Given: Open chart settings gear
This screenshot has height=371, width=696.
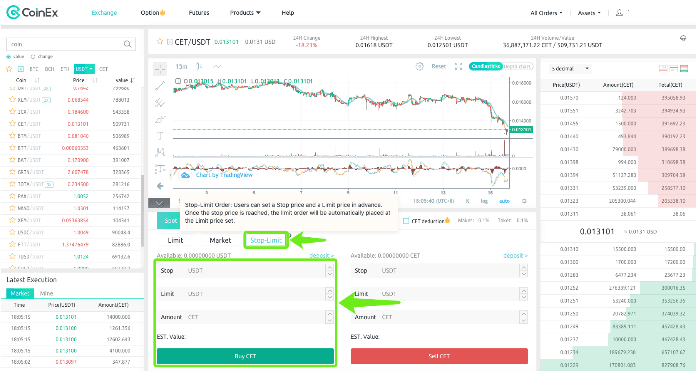Looking at the screenshot, I should coord(419,67).
